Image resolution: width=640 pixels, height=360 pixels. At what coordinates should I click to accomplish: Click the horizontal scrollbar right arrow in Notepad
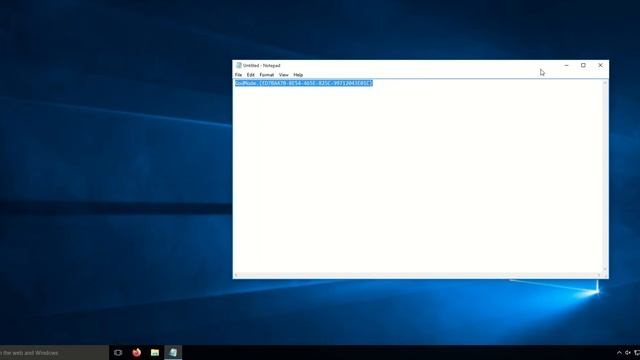[599, 276]
